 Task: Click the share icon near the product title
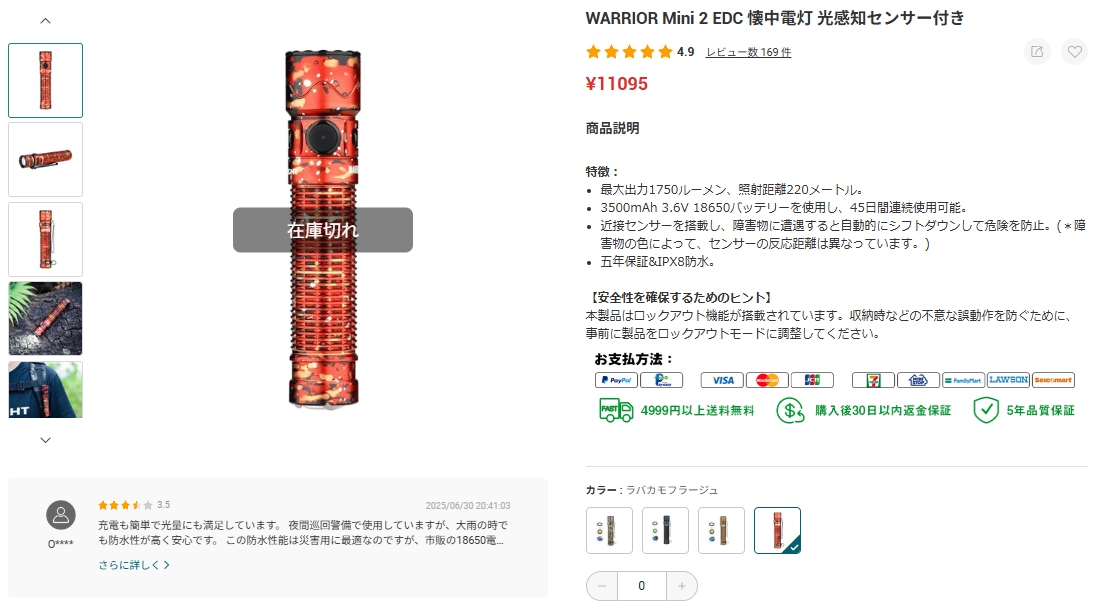(x=1037, y=52)
